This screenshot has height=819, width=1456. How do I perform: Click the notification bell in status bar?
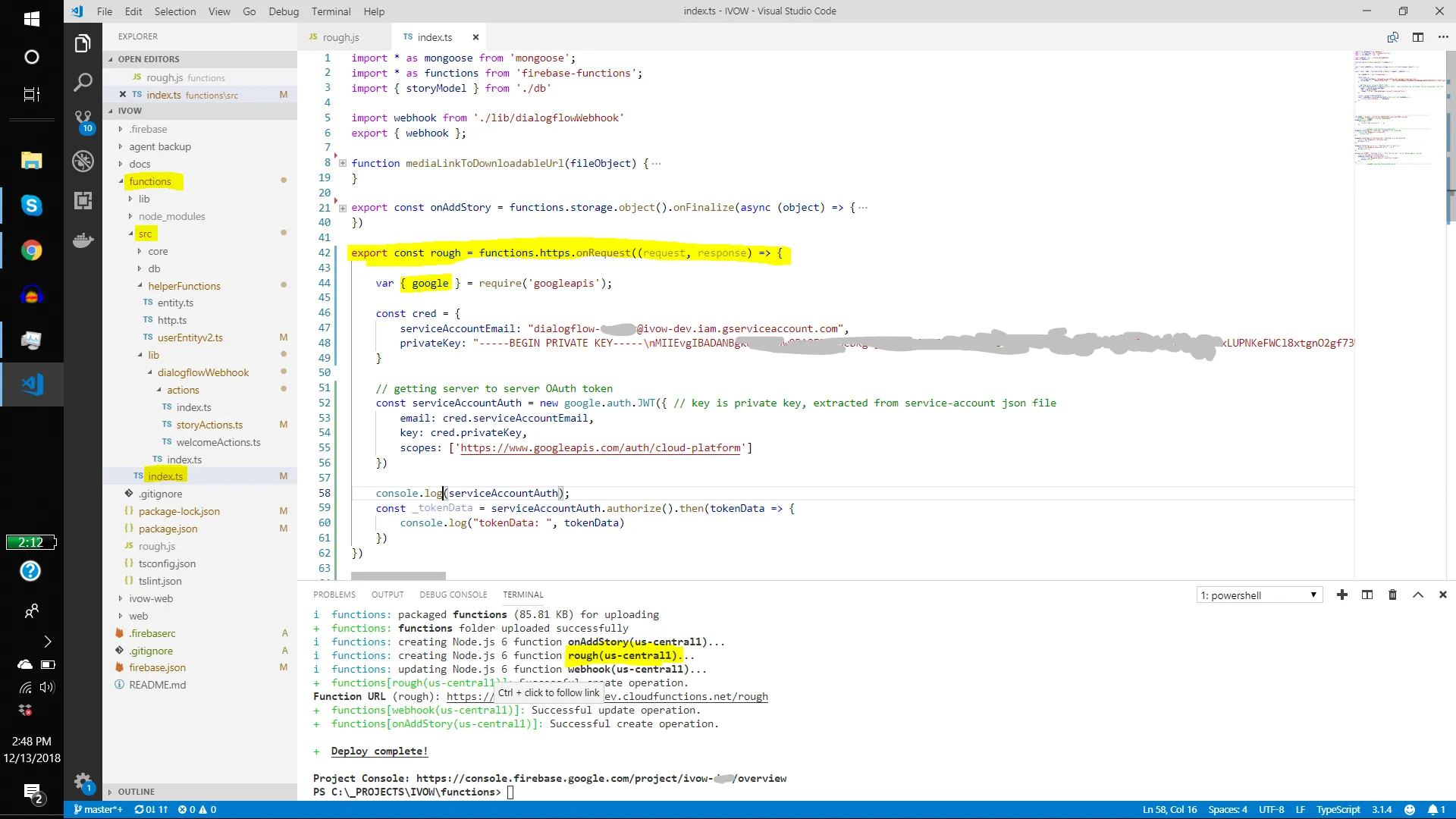(x=1432, y=810)
